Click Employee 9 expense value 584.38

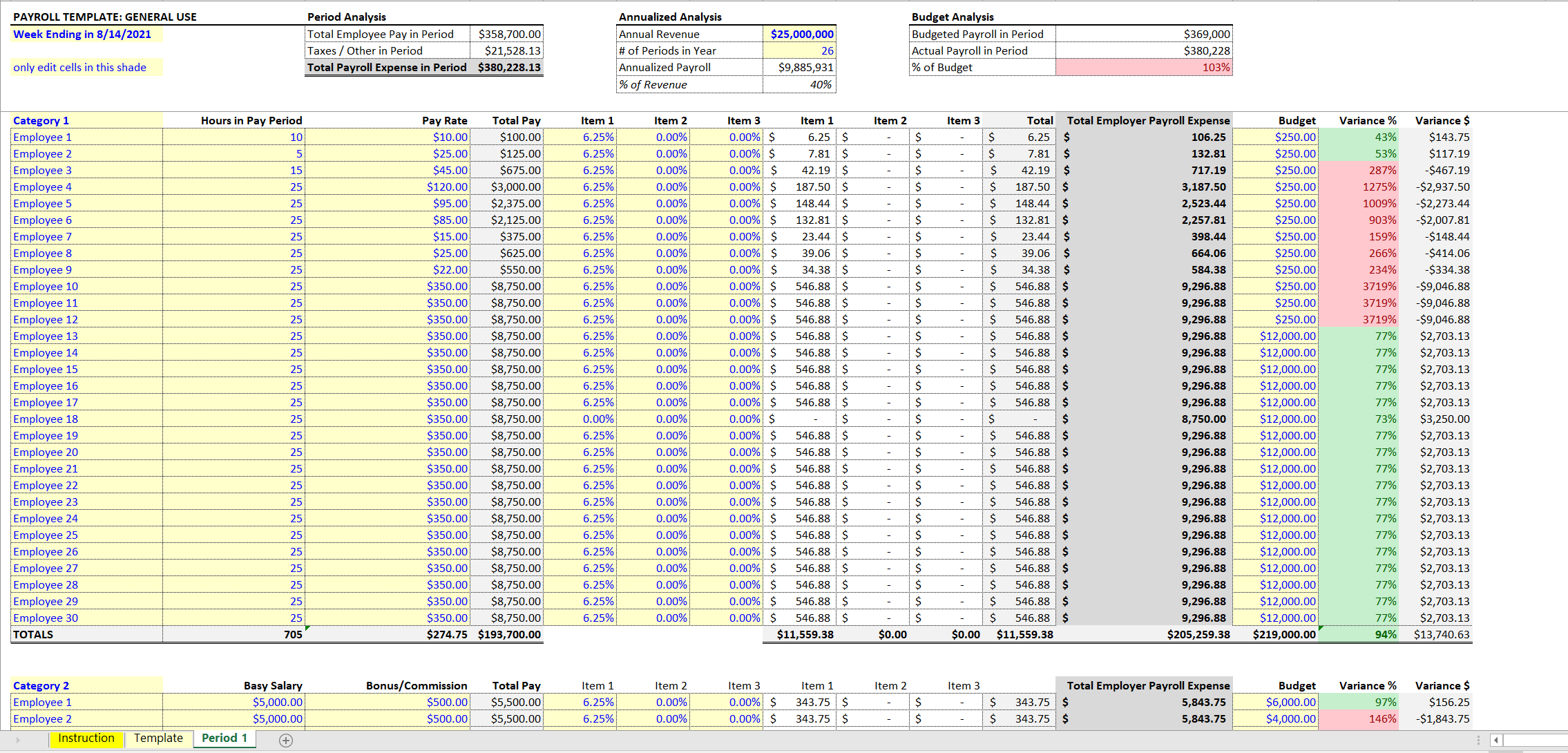1144,269
